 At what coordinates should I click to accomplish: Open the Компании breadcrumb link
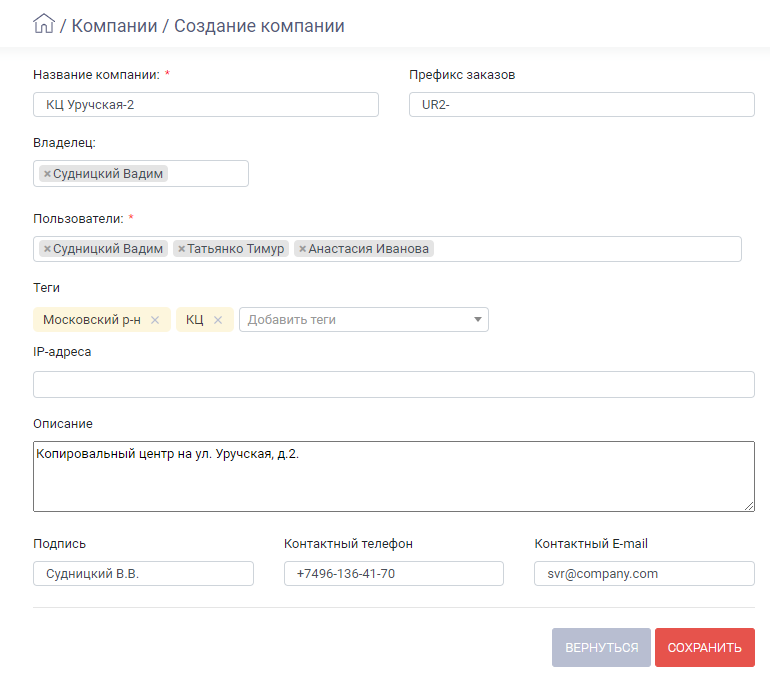point(114,26)
